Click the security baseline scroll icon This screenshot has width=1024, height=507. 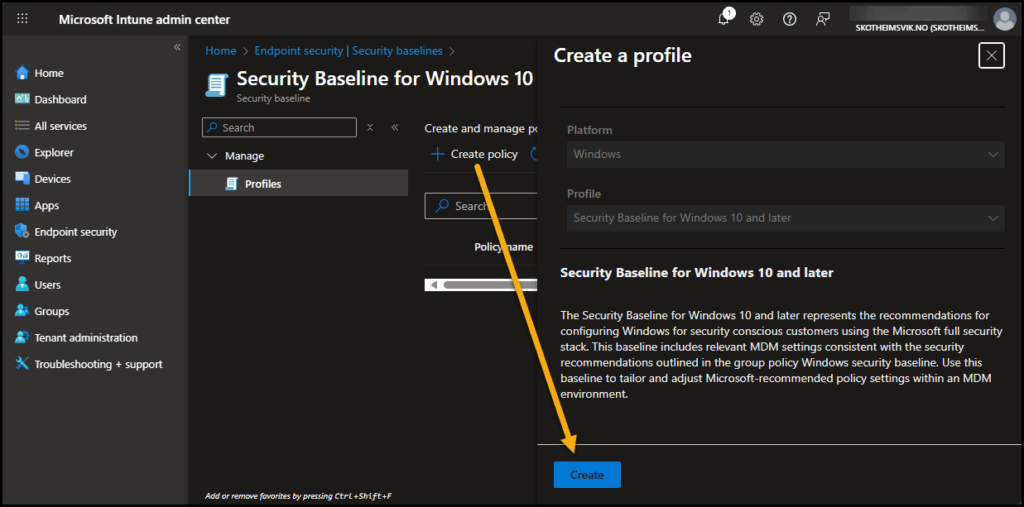216,85
